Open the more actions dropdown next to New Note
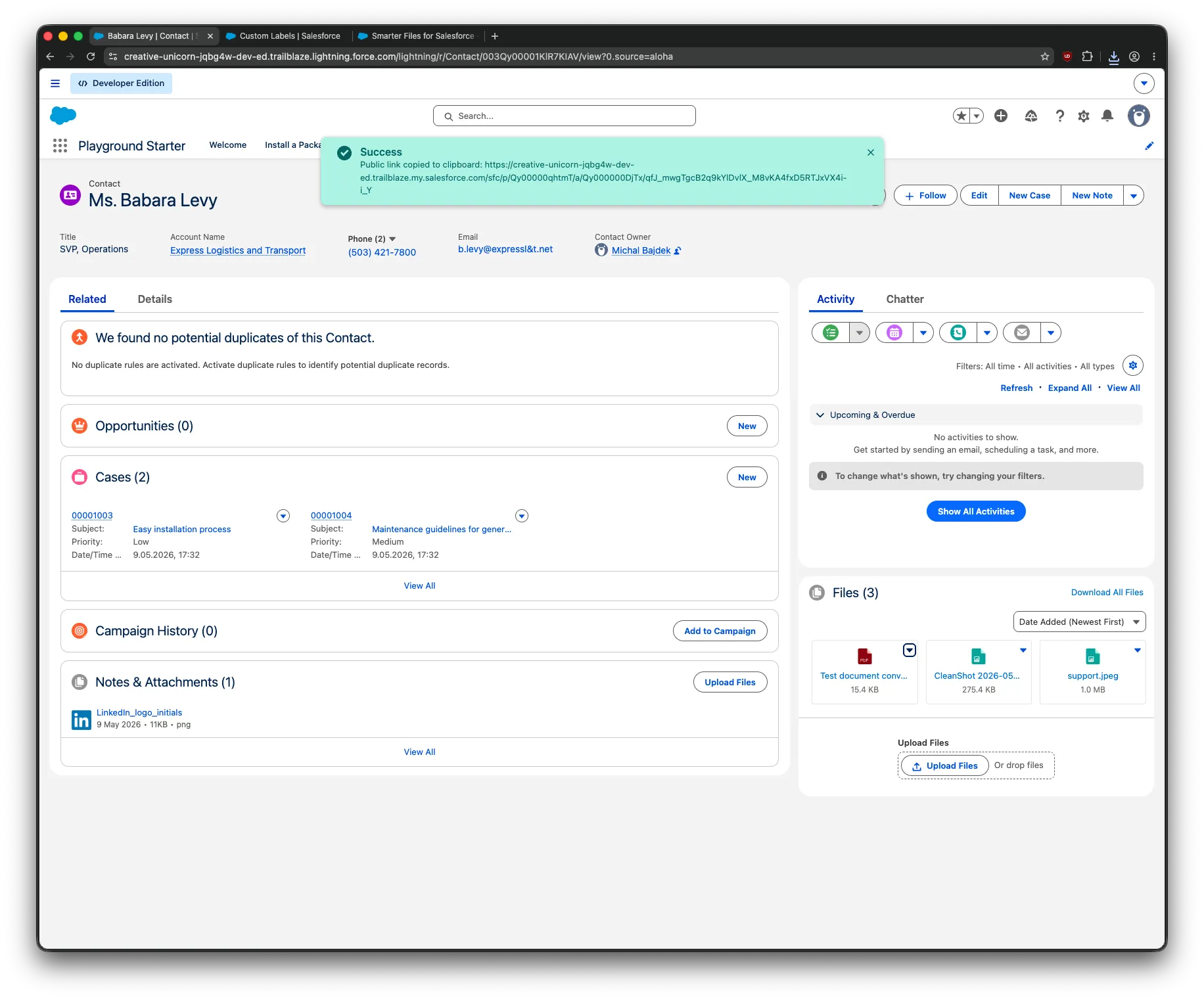 point(1134,196)
